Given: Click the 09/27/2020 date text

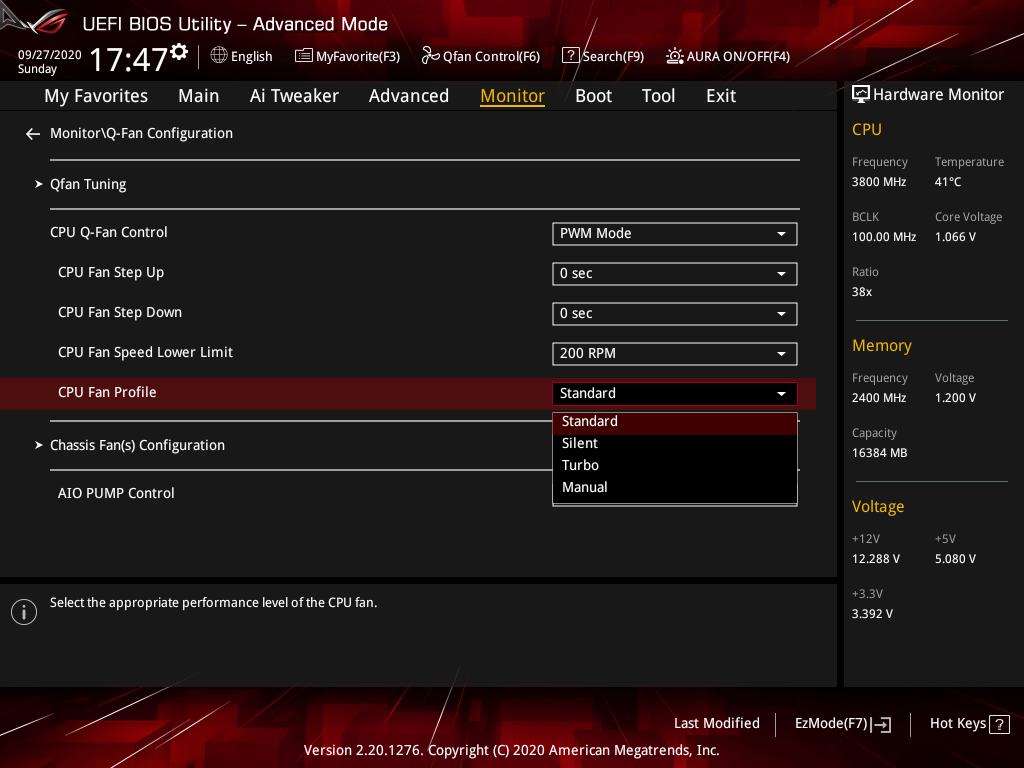Looking at the screenshot, I should point(50,55).
